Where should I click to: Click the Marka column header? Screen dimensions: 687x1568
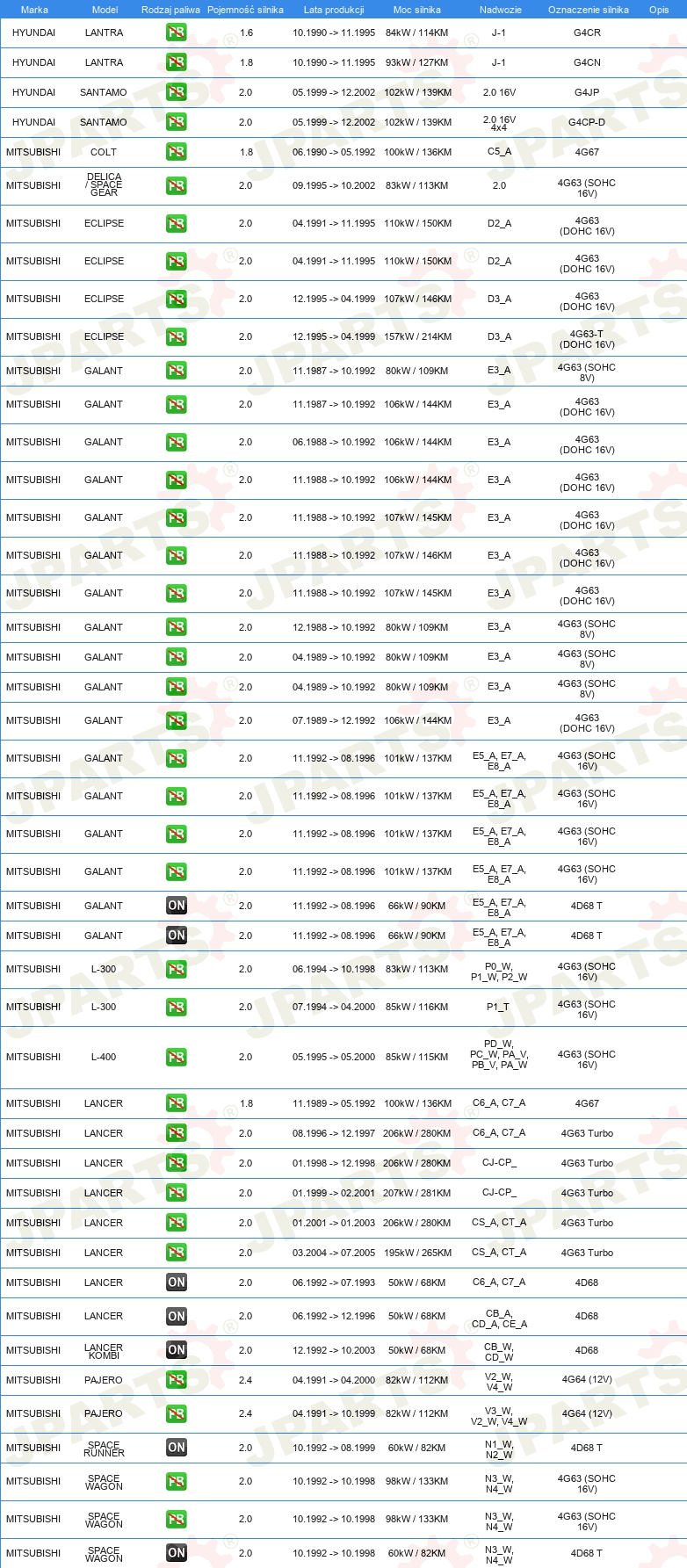(x=34, y=10)
